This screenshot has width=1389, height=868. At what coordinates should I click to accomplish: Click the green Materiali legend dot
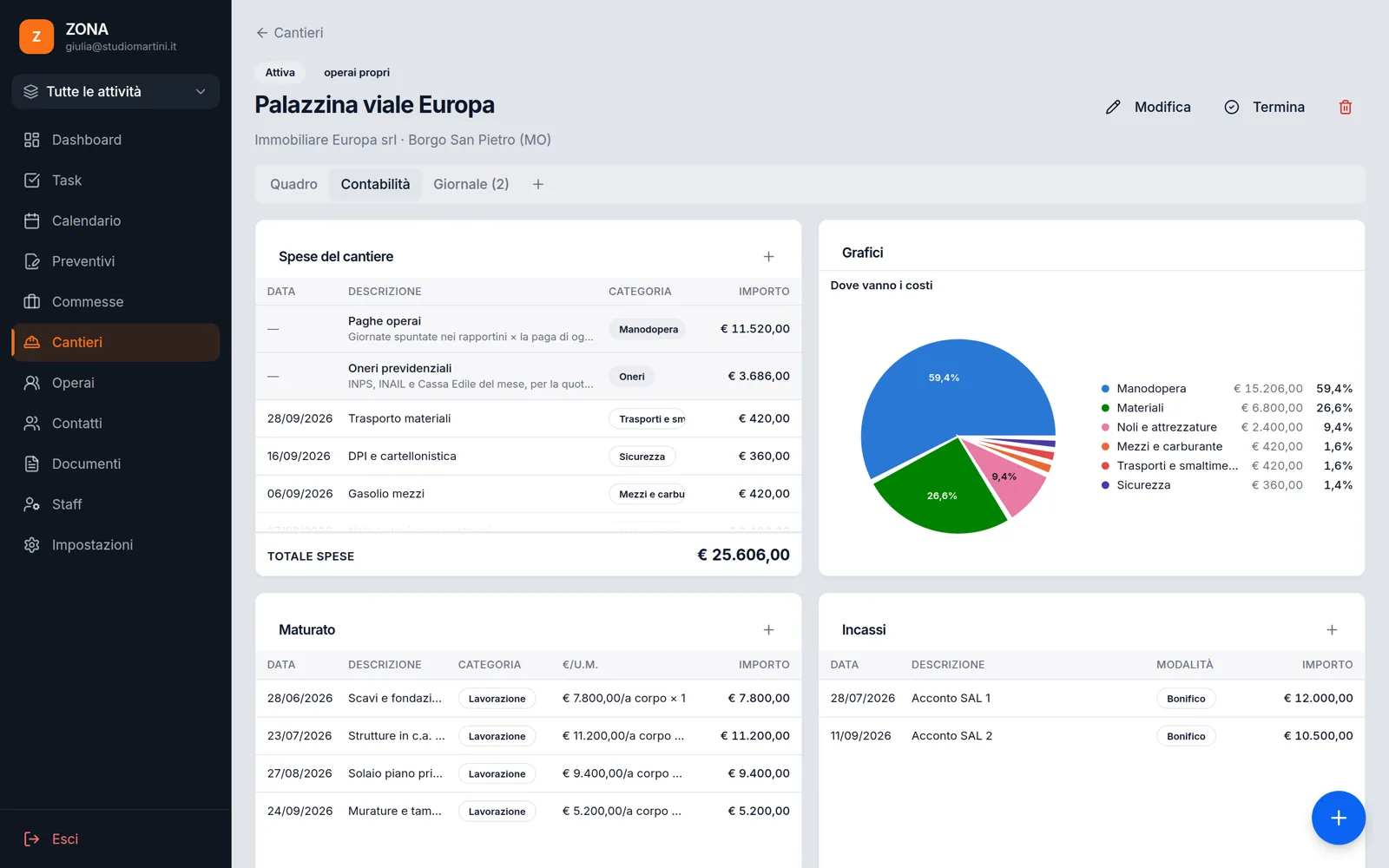[x=1105, y=408]
